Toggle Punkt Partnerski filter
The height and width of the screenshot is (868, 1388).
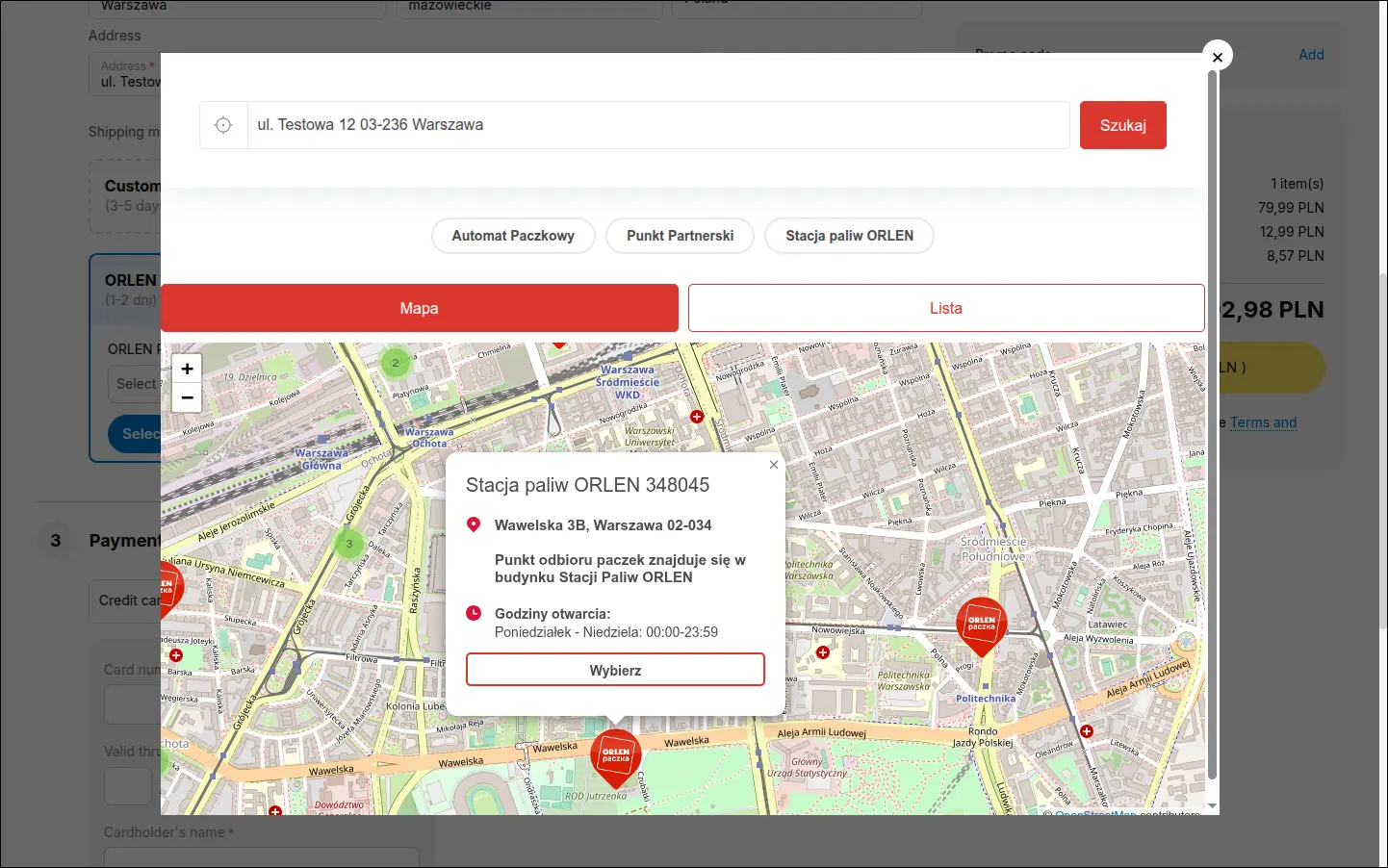tap(681, 236)
